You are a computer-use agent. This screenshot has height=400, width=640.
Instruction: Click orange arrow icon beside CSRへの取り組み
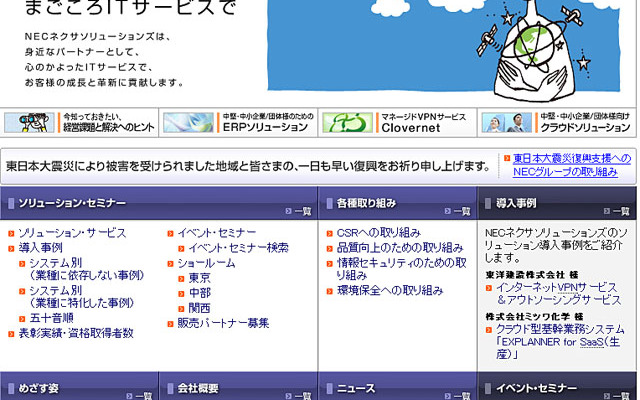coord(330,234)
